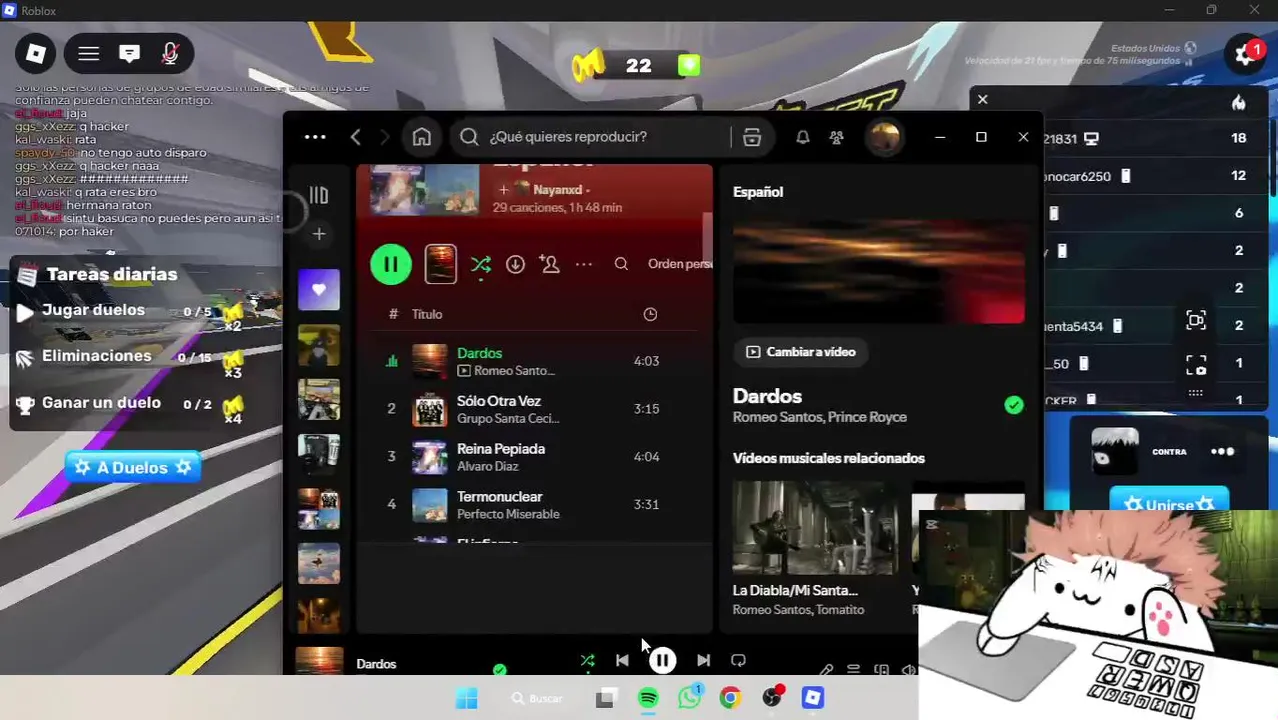Viewport: 1278px width, 720px height.
Task: Open Roblox hamburger menu
Action: tap(89, 54)
